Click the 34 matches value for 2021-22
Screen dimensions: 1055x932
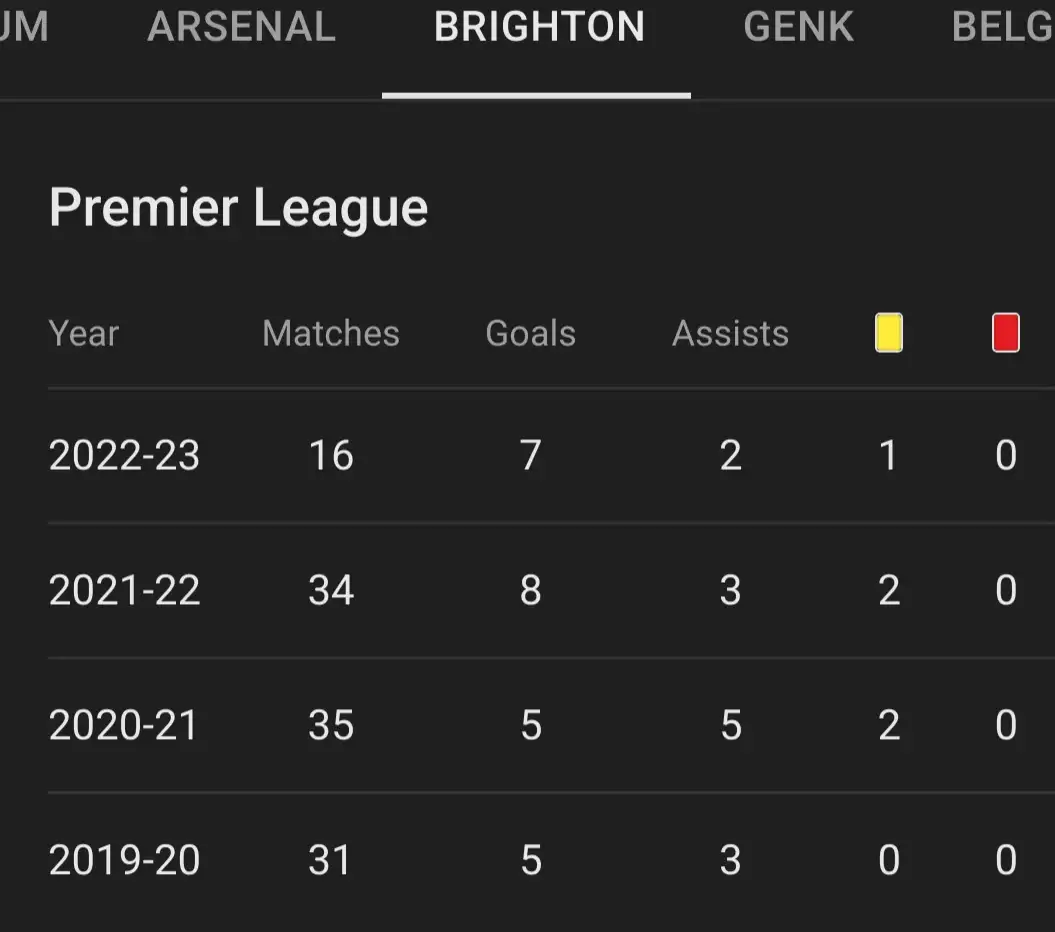click(x=331, y=591)
